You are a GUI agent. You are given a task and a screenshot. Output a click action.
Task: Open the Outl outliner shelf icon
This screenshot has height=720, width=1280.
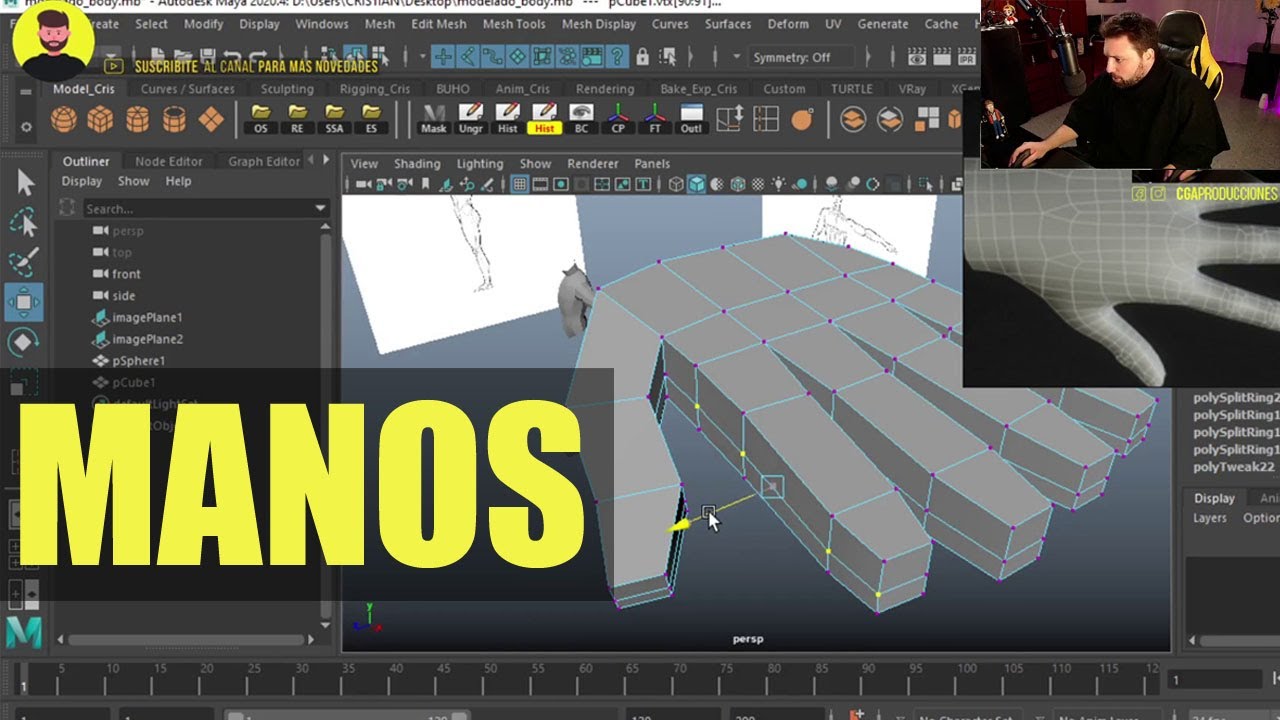(691, 119)
